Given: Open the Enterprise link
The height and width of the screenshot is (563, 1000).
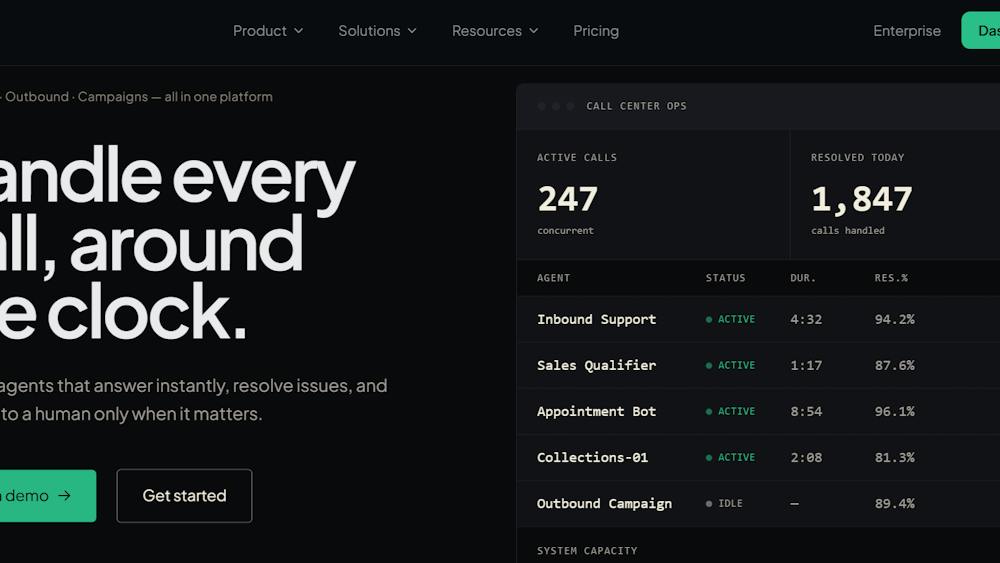Looking at the screenshot, I should point(906,31).
